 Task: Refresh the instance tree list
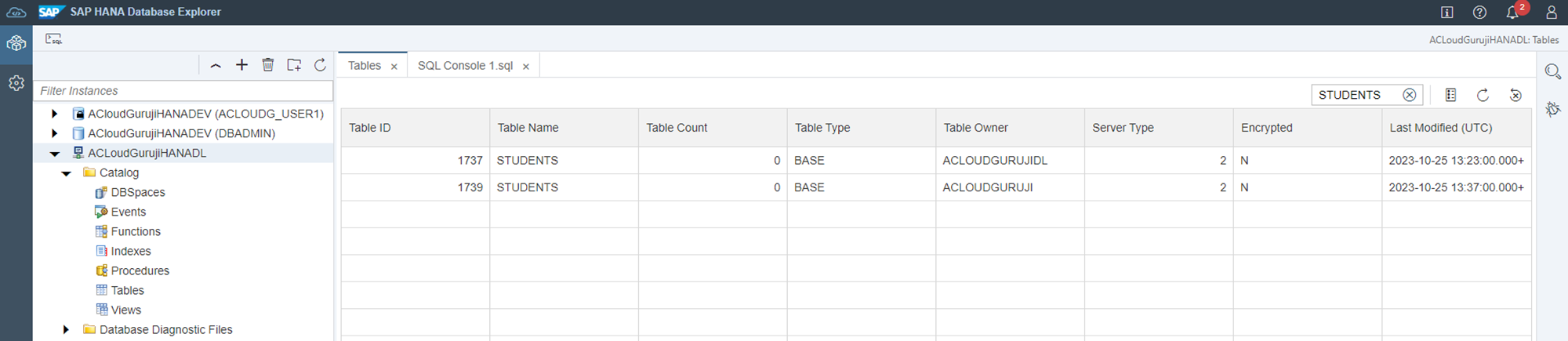(x=320, y=65)
